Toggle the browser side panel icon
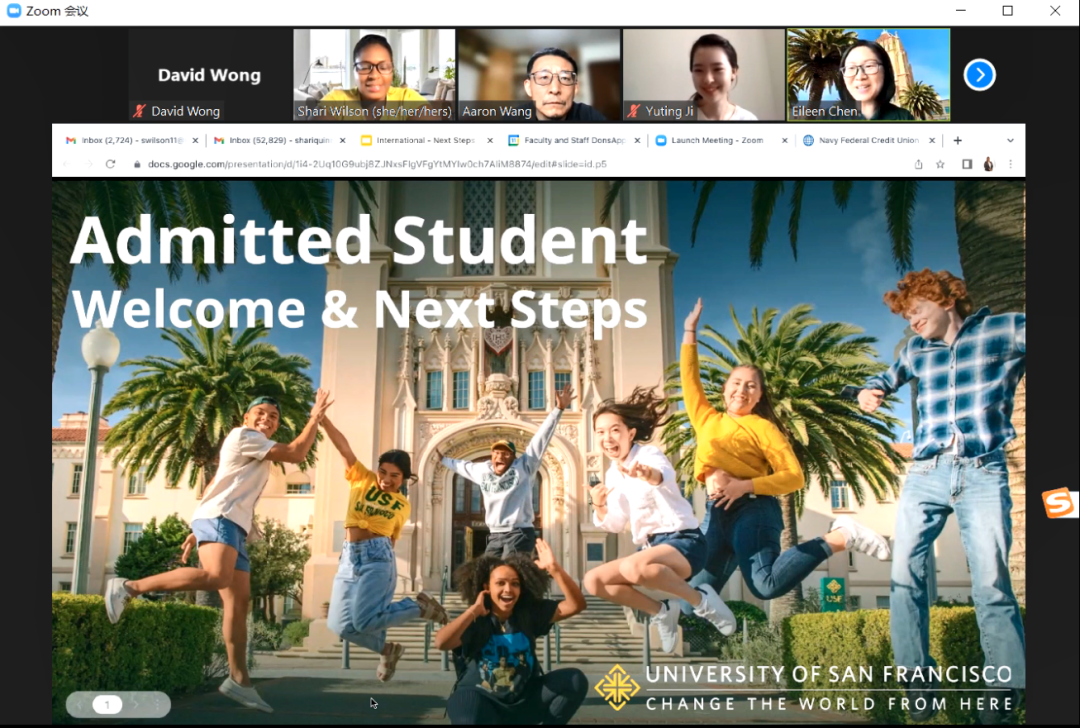The height and width of the screenshot is (728, 1080). tap(967, 164)
